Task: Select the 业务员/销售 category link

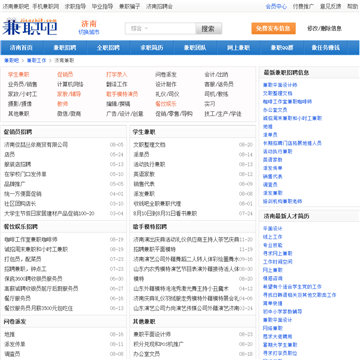Action: click(x=23, y=84)
